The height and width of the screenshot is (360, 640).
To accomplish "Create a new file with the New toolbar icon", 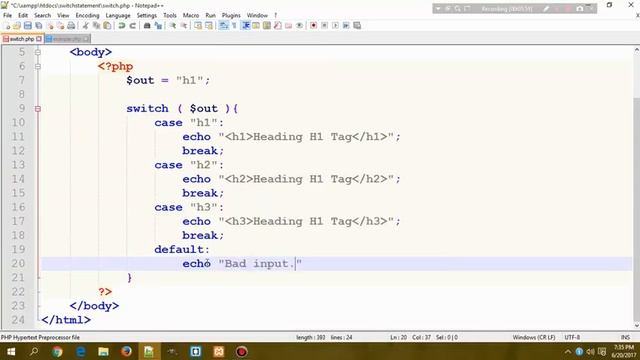I will [7, 26].
